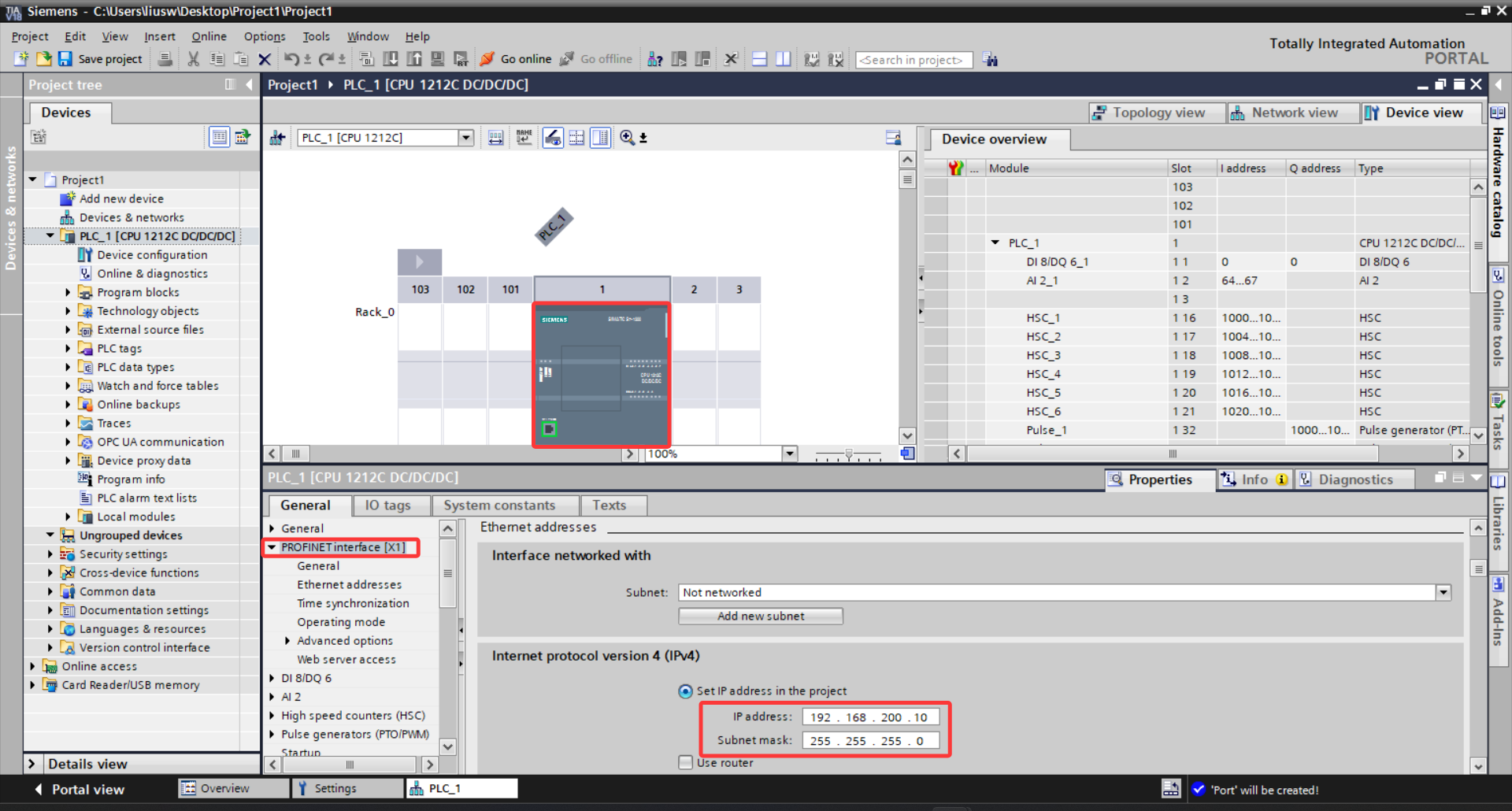Expand PLC tags in project tree
This screenshot has width=1512, height=811.
coord(68,348)
